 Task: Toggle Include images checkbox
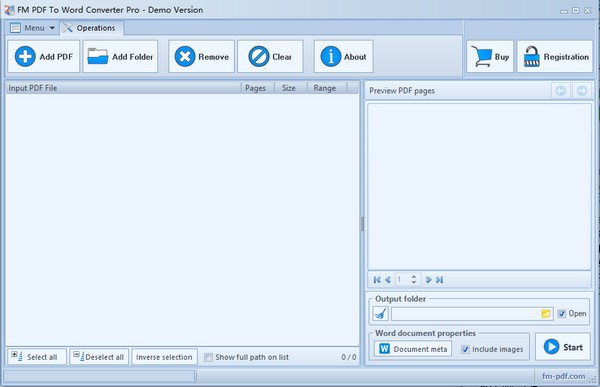(x=465, y=349)
